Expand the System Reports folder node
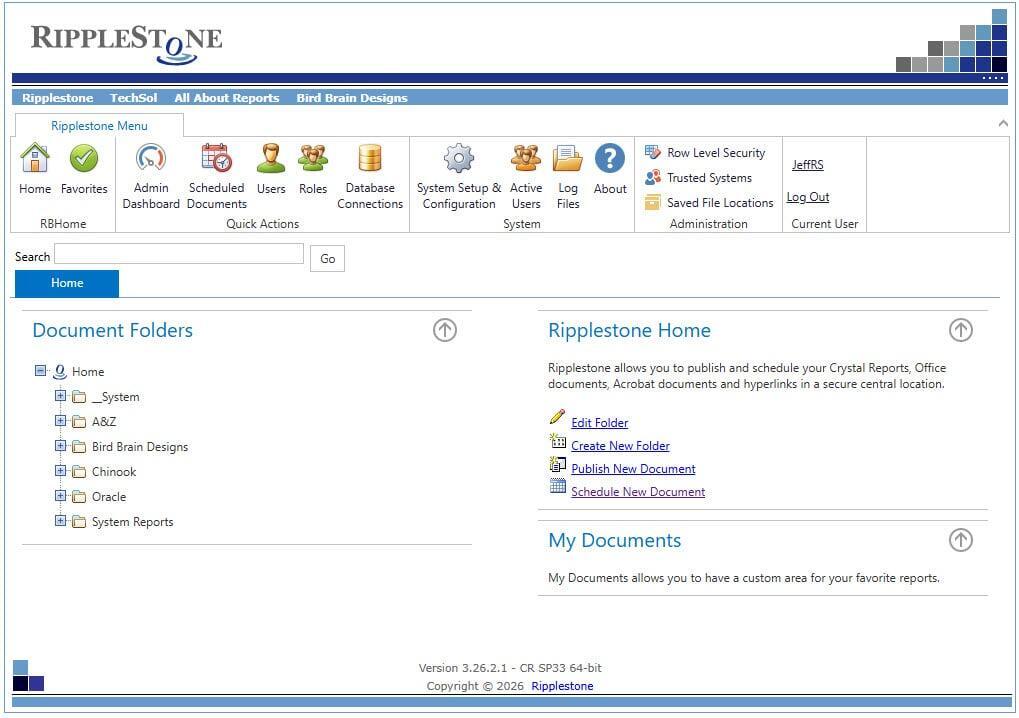Viewport: 1019px width, 718px height. [60, 521]
